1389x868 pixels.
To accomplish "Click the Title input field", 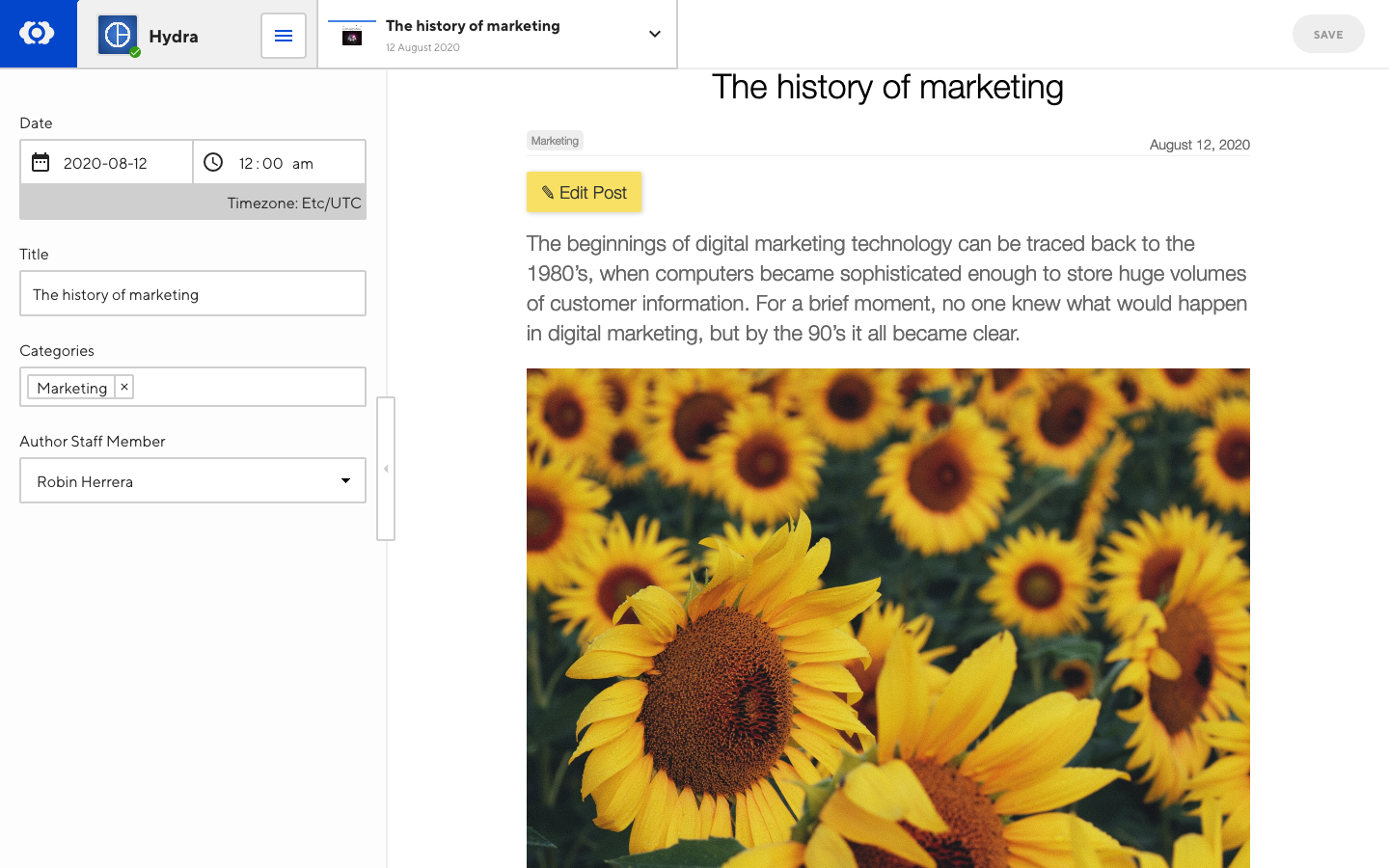I will point(193,293).
